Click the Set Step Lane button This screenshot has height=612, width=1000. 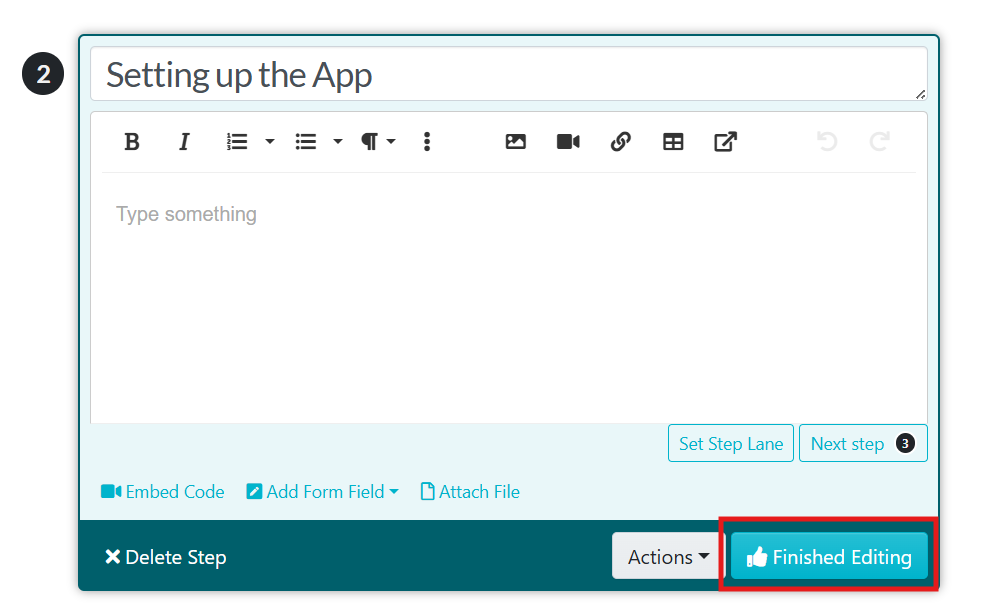pos(731,443)
